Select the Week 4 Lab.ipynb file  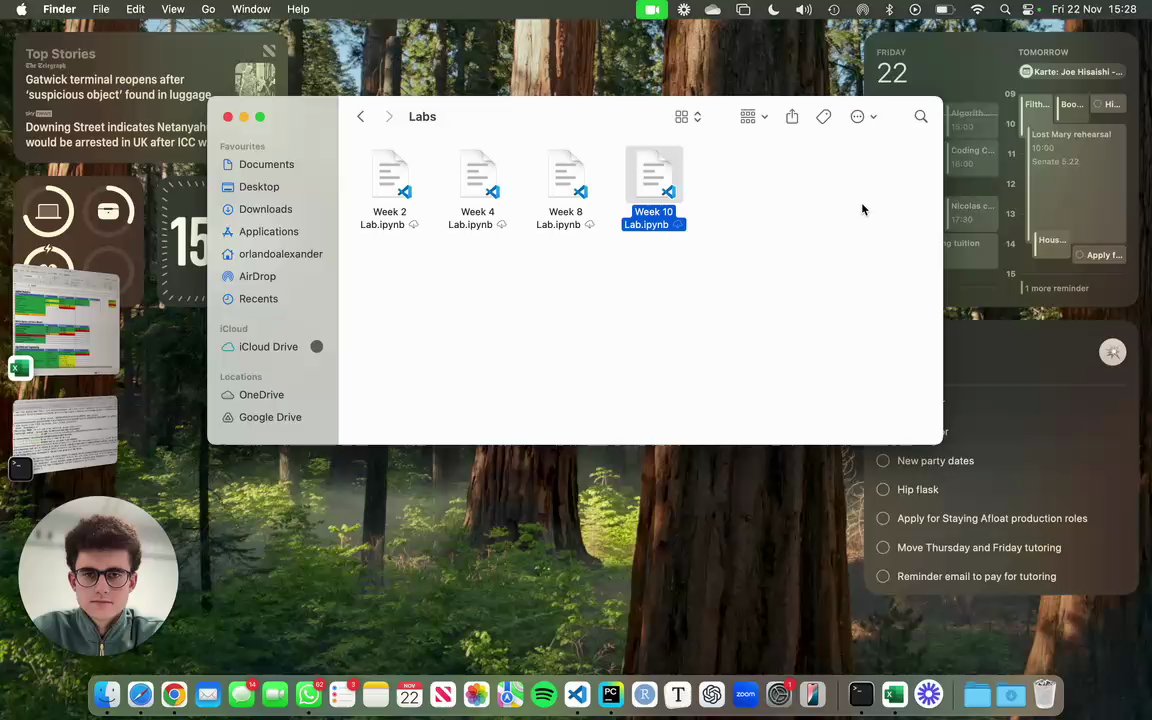click(x=478, y=189)
